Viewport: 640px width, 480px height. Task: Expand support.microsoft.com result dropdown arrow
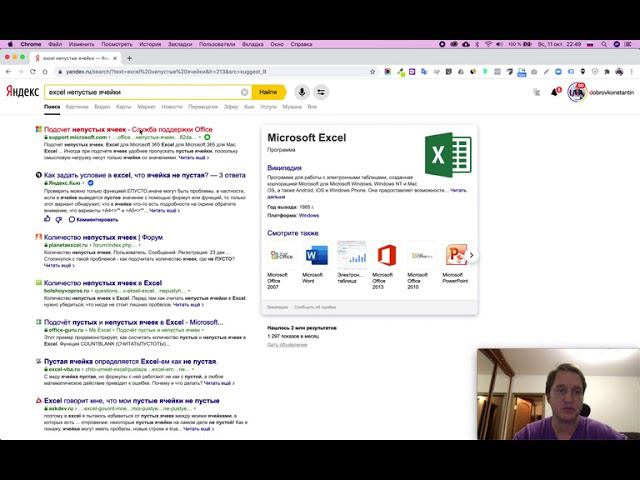click(x=200, y=137)
